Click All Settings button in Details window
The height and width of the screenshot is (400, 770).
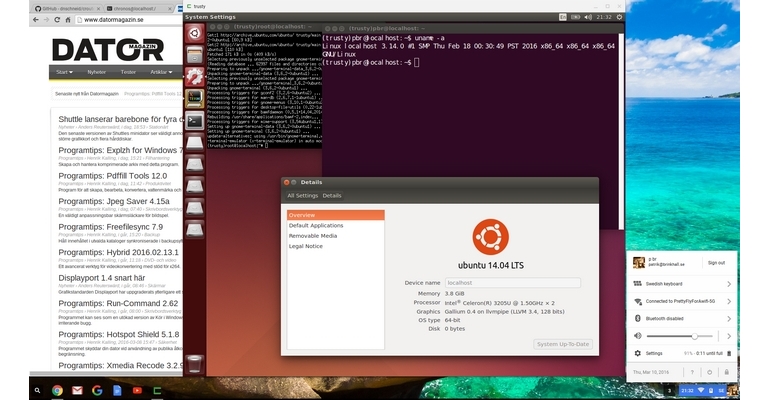(302, 195)
